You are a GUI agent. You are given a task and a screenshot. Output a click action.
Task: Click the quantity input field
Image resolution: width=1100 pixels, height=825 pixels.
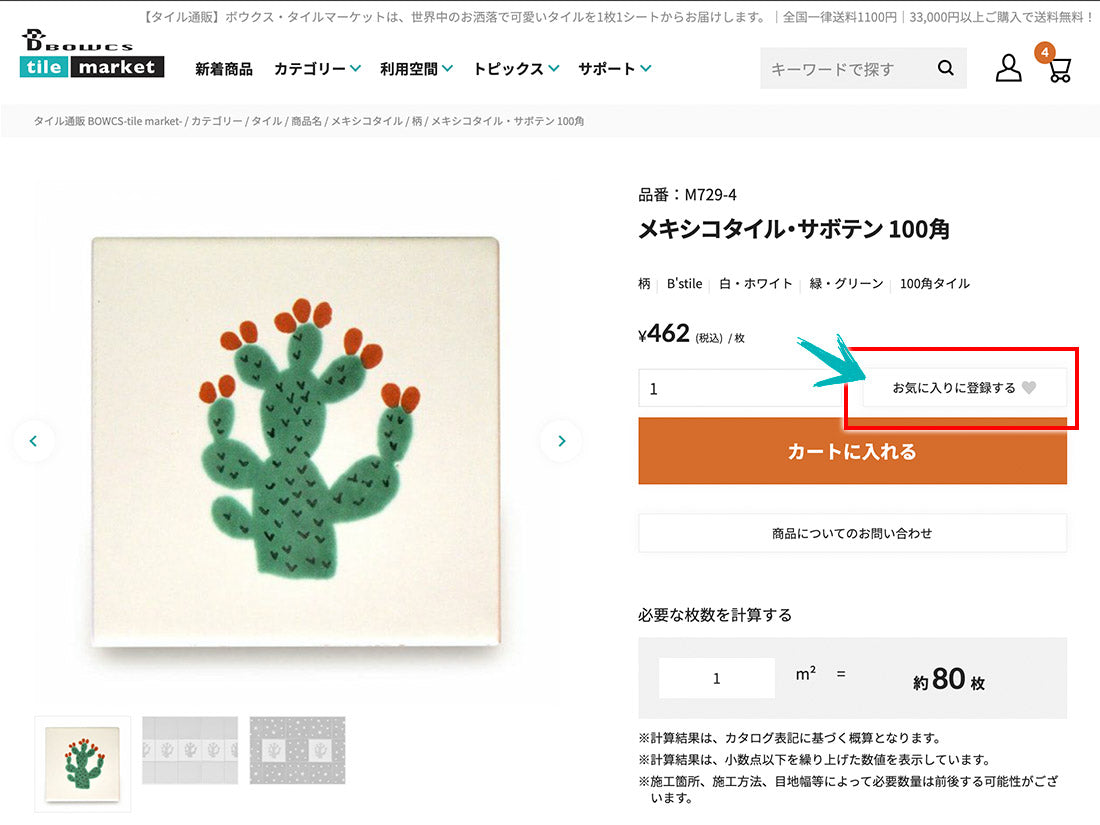tap(740, 388)
